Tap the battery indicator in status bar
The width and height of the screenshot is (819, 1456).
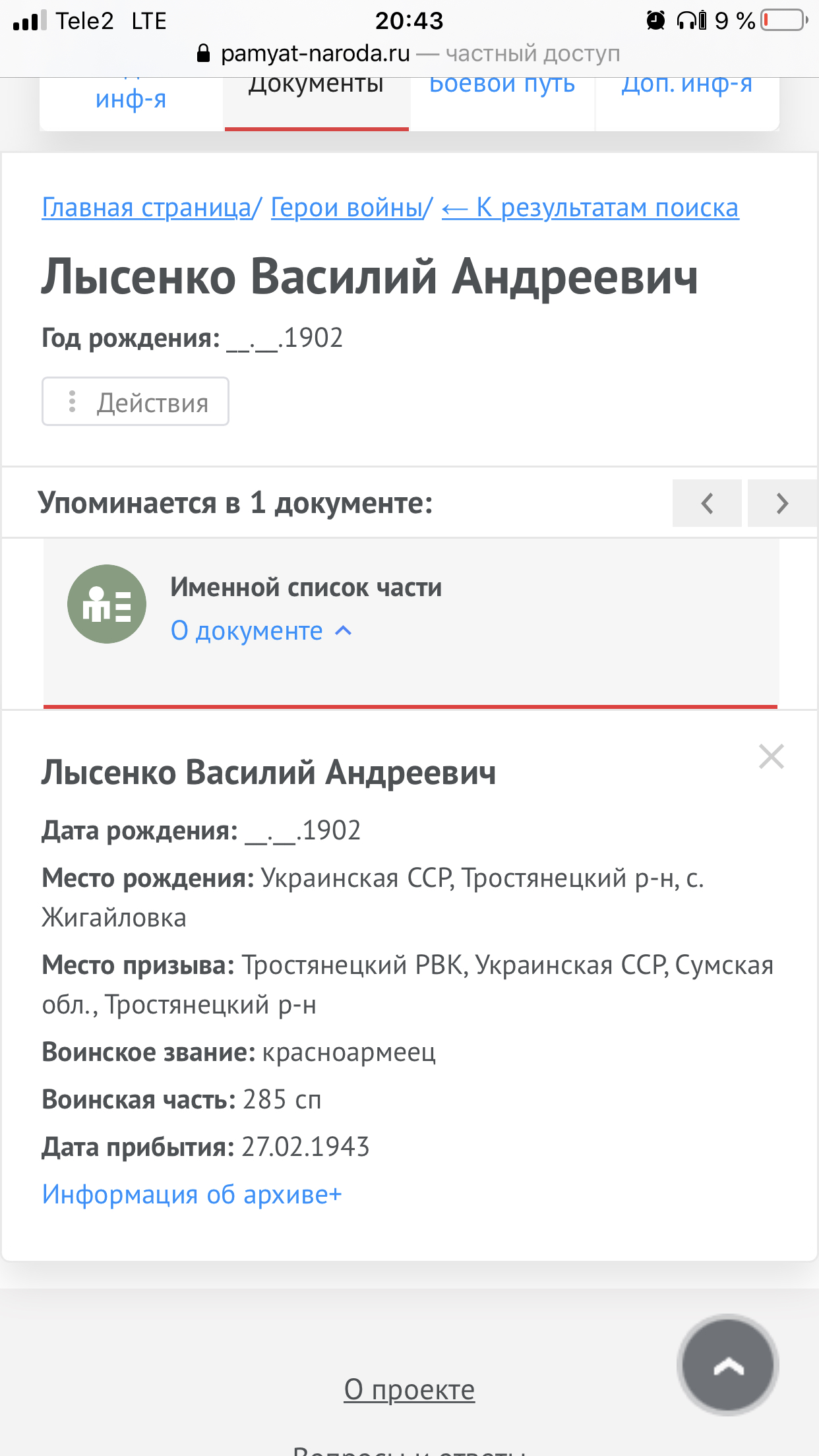pos(784,20)
